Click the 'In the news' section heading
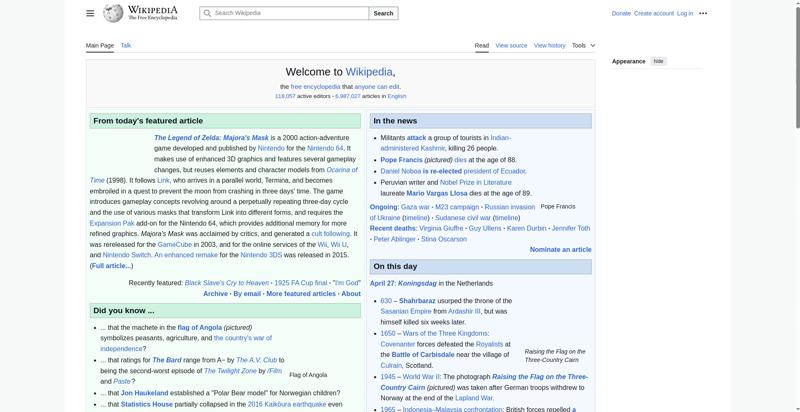 tap(395, 121)
